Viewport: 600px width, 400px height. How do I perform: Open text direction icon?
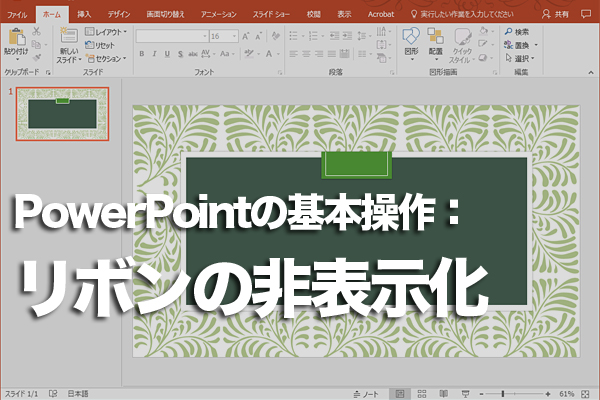[383, 31]
